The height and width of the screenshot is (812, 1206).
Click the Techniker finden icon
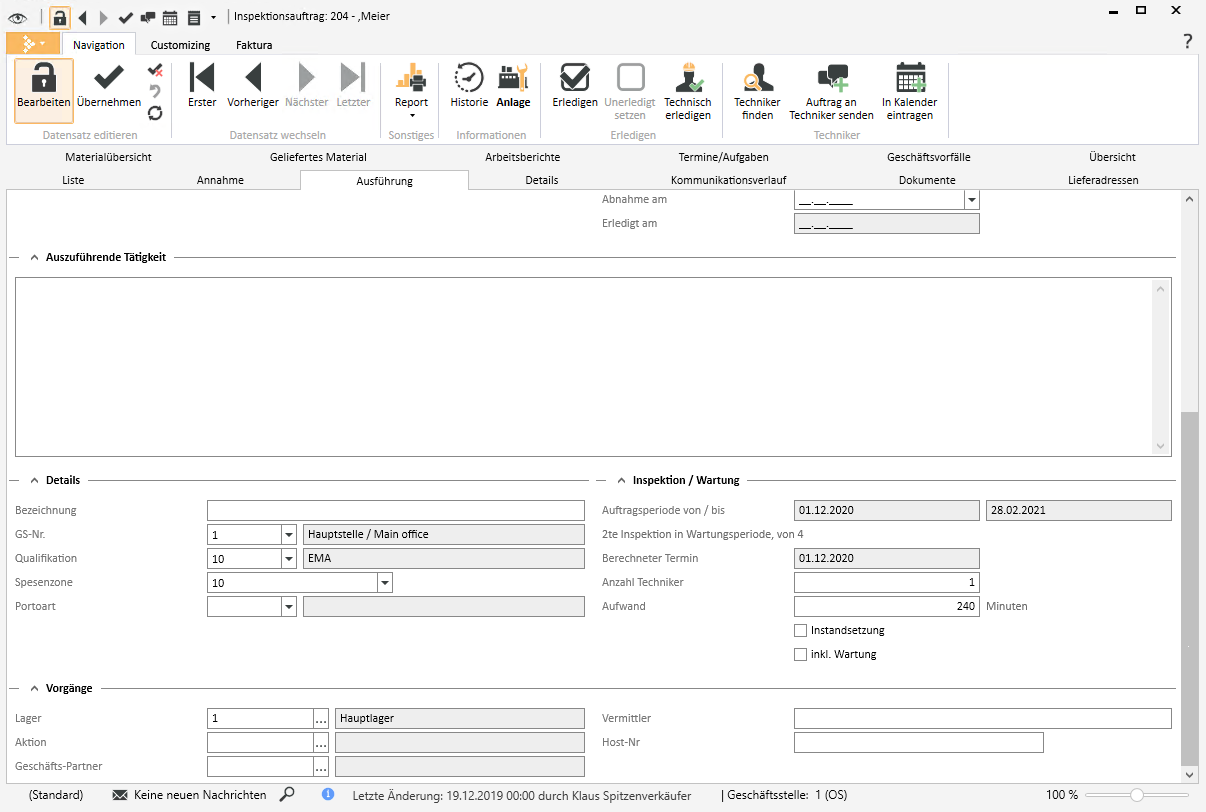(757, 79)
